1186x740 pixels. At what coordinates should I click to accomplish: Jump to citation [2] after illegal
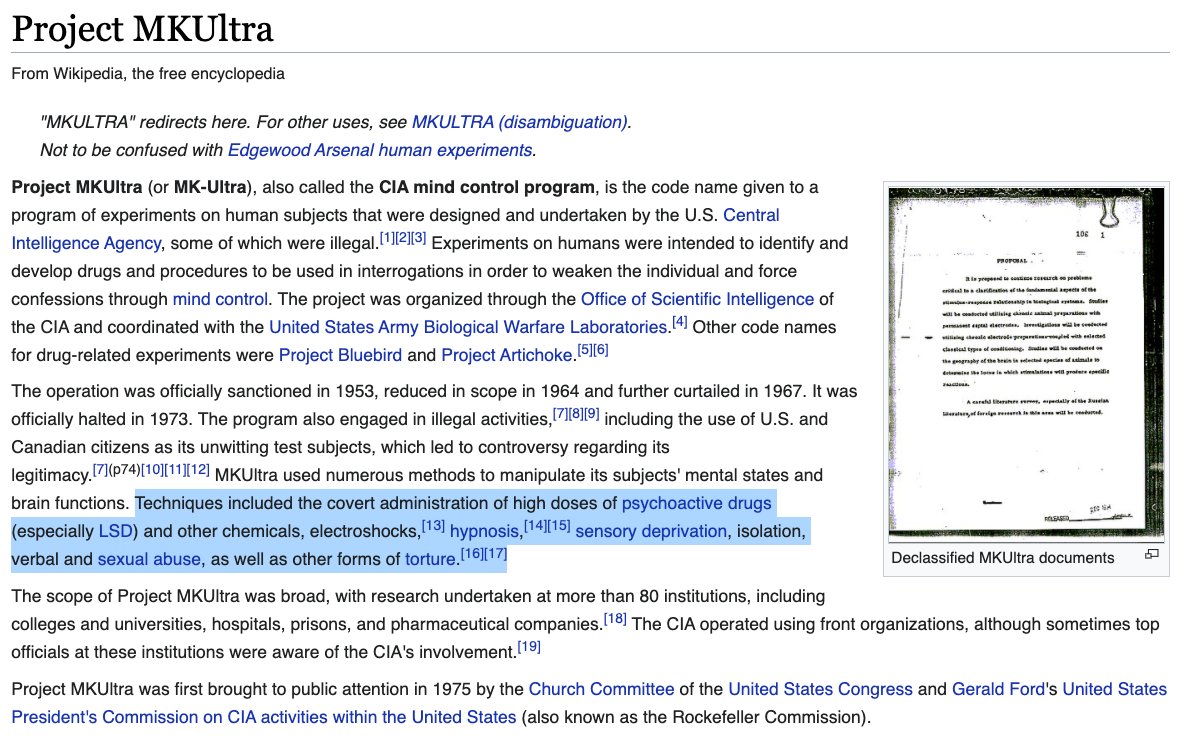click(x=402, y=238)
